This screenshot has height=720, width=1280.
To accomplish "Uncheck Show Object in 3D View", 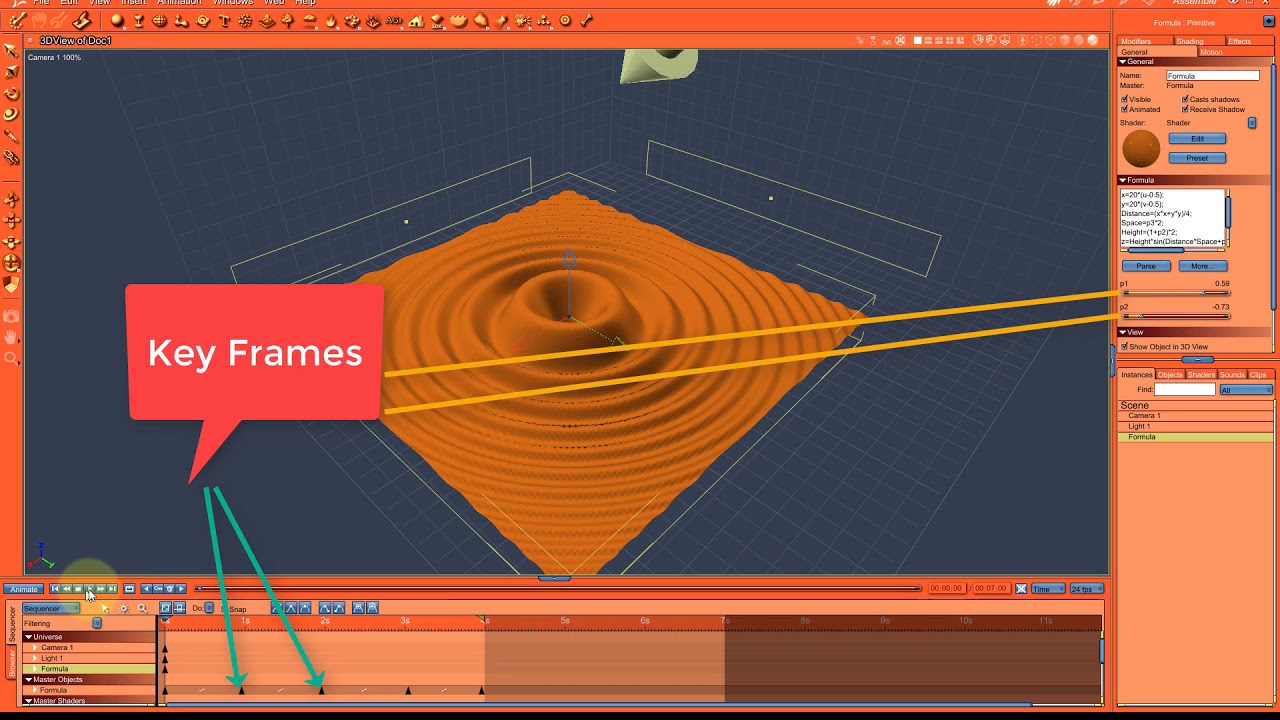I will [1125, 347].
